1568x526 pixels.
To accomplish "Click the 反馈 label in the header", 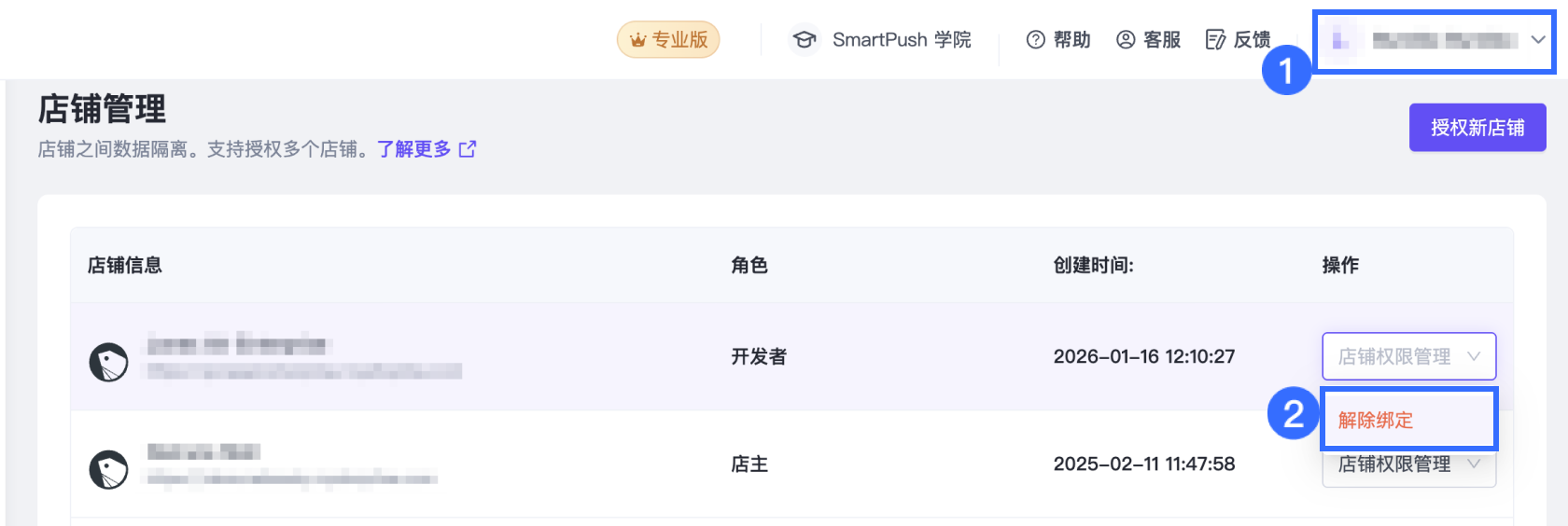I will coord(1252,40).
